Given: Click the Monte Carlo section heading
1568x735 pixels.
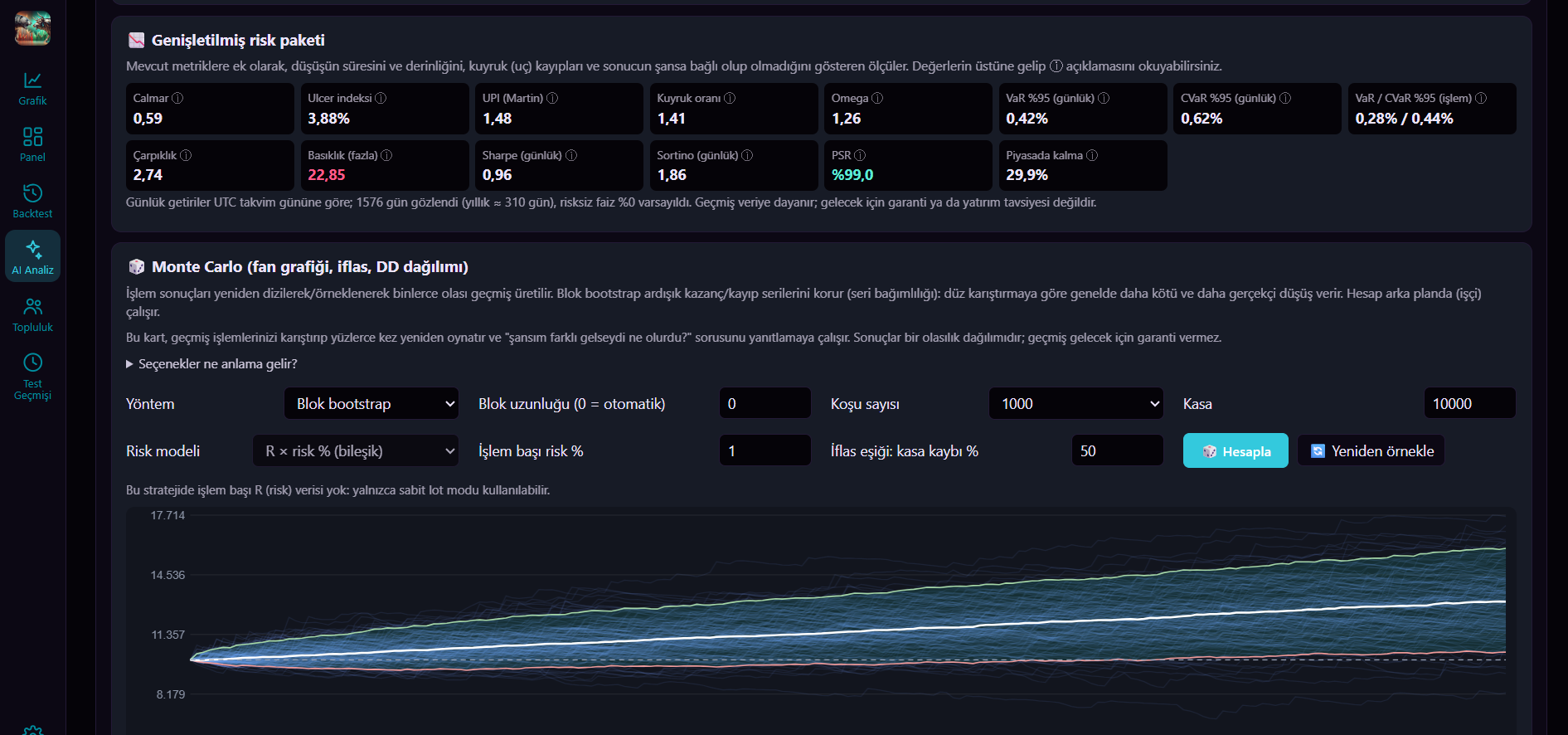Looking at the screenshot, I should 310,267.
